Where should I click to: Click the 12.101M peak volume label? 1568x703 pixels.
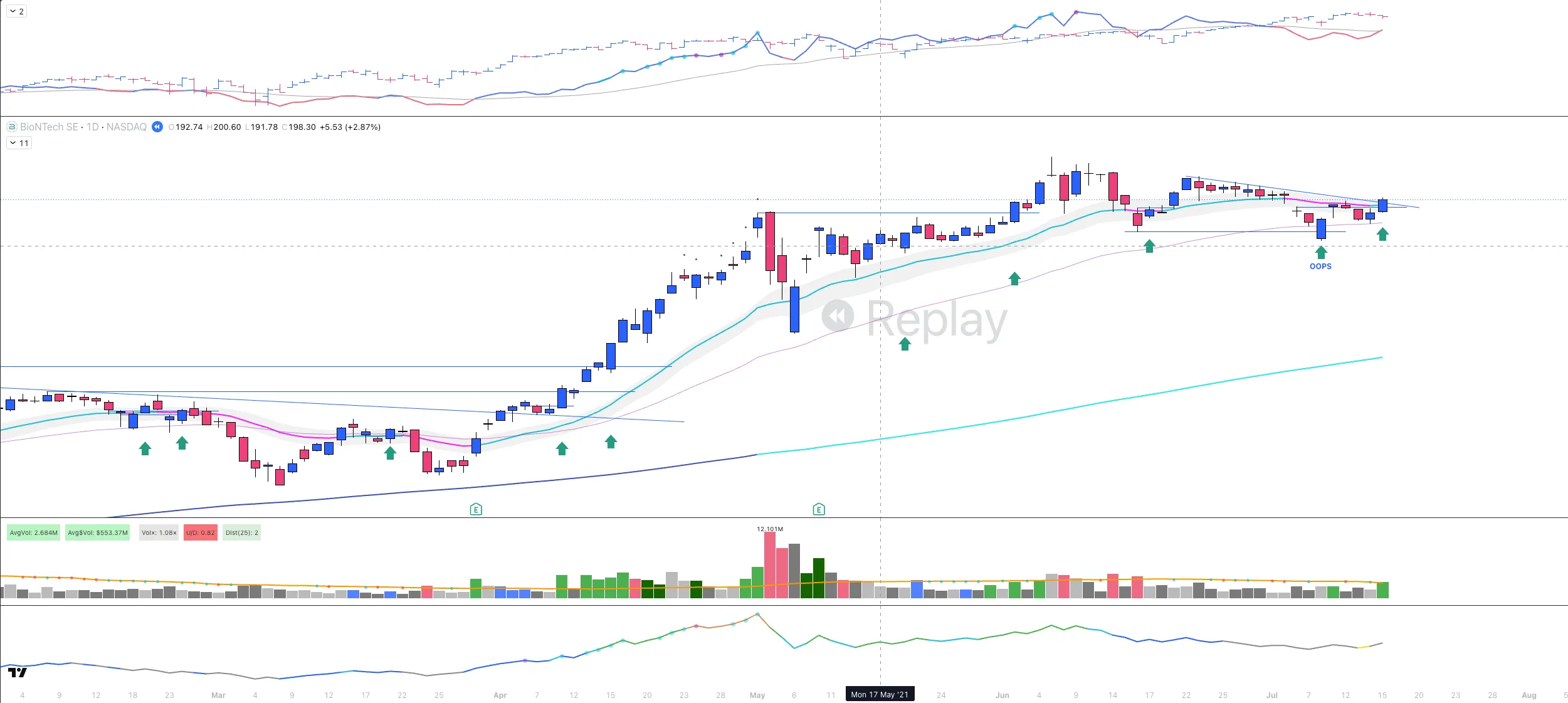pyautogui.click(x=770, y=529)
